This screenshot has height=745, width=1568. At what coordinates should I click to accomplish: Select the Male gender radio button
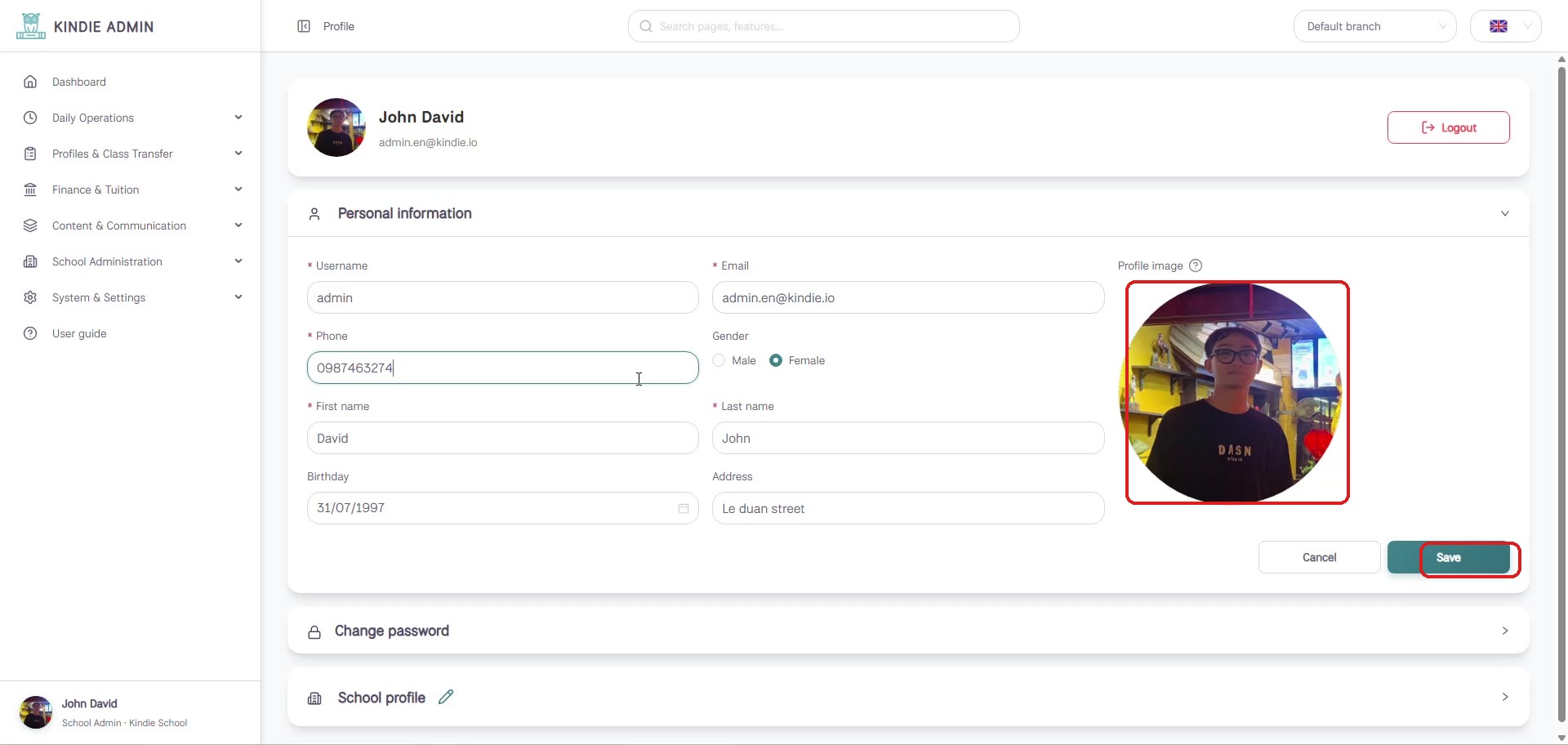click(719, 360)
